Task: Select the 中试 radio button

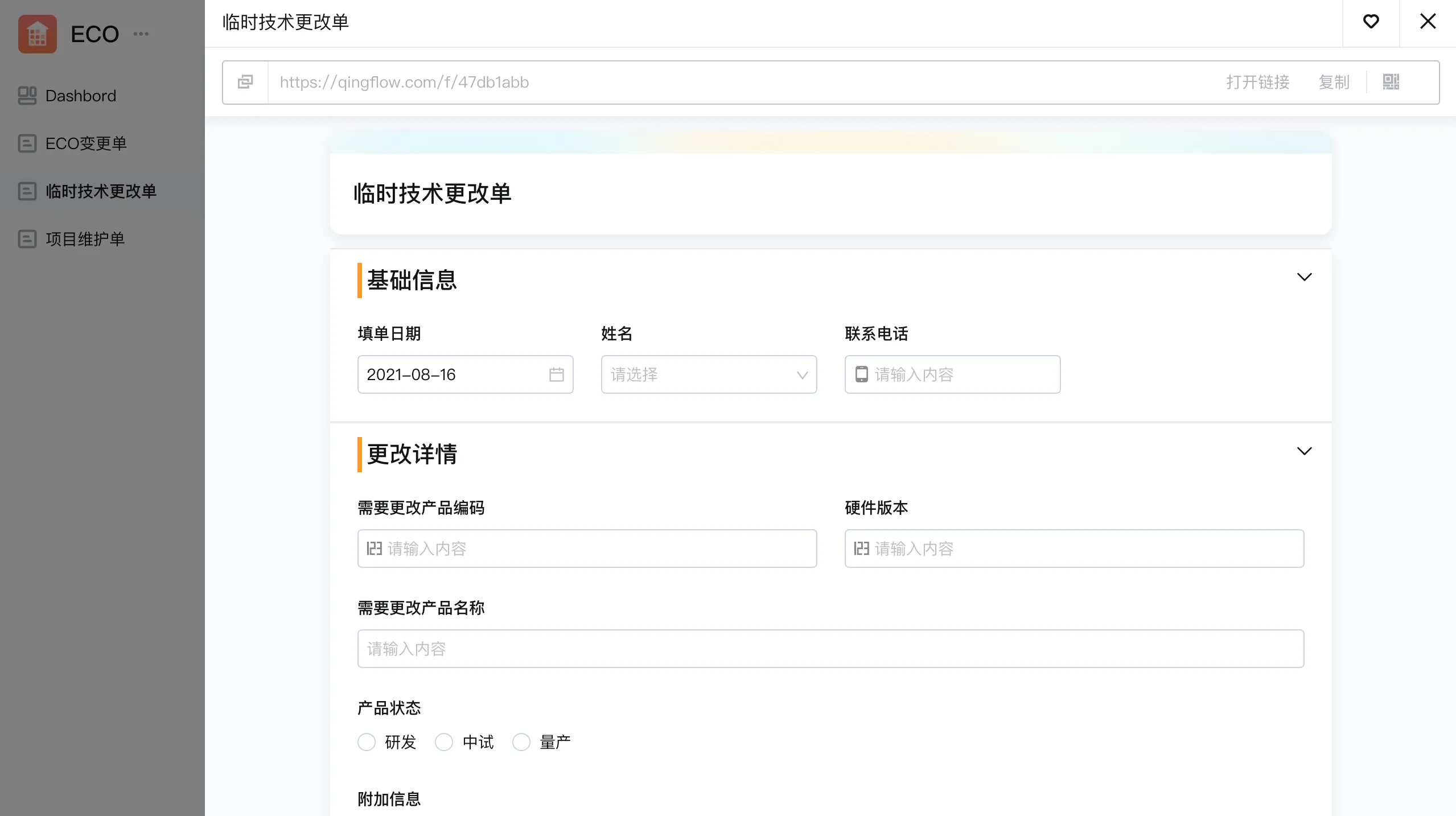Action: pos(444,742)
